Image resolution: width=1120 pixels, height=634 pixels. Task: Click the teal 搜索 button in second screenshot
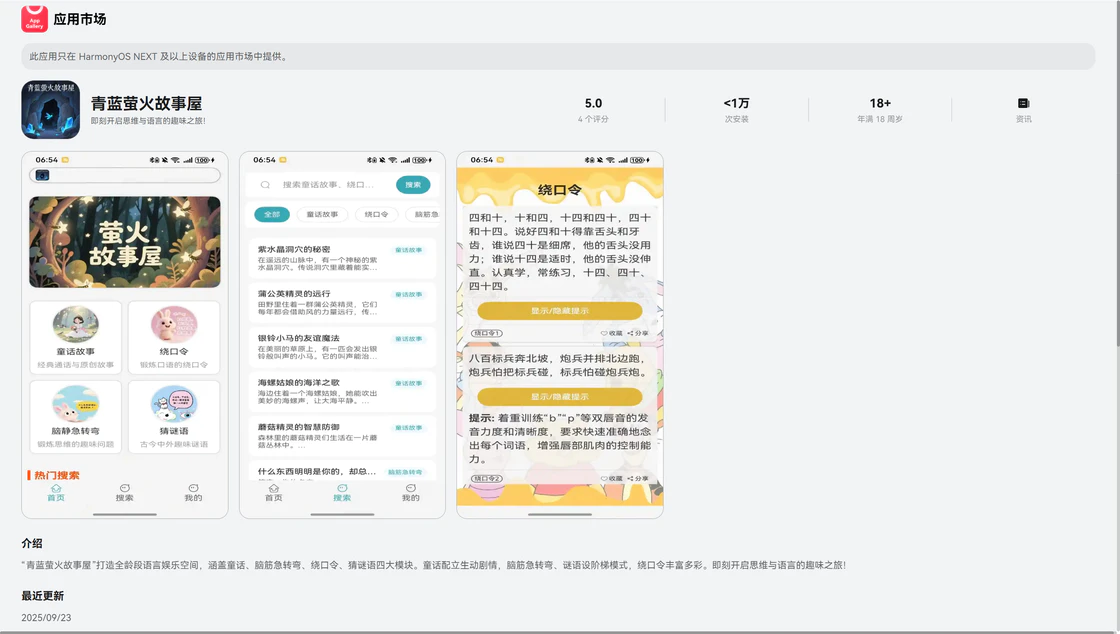tap(413, 185)
